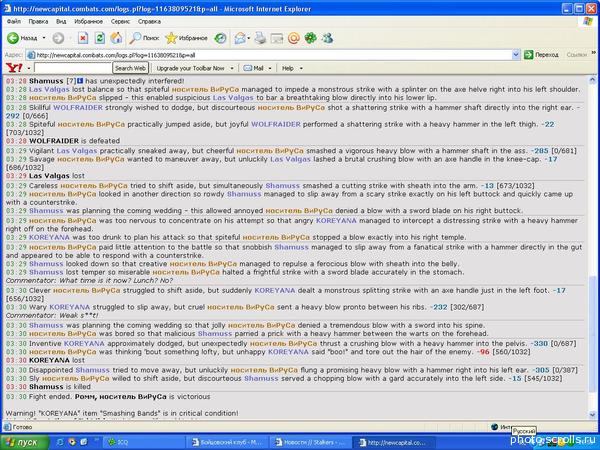Click the -330 damage value
Viewport: 600px width, 450px height.
[538, 344]
